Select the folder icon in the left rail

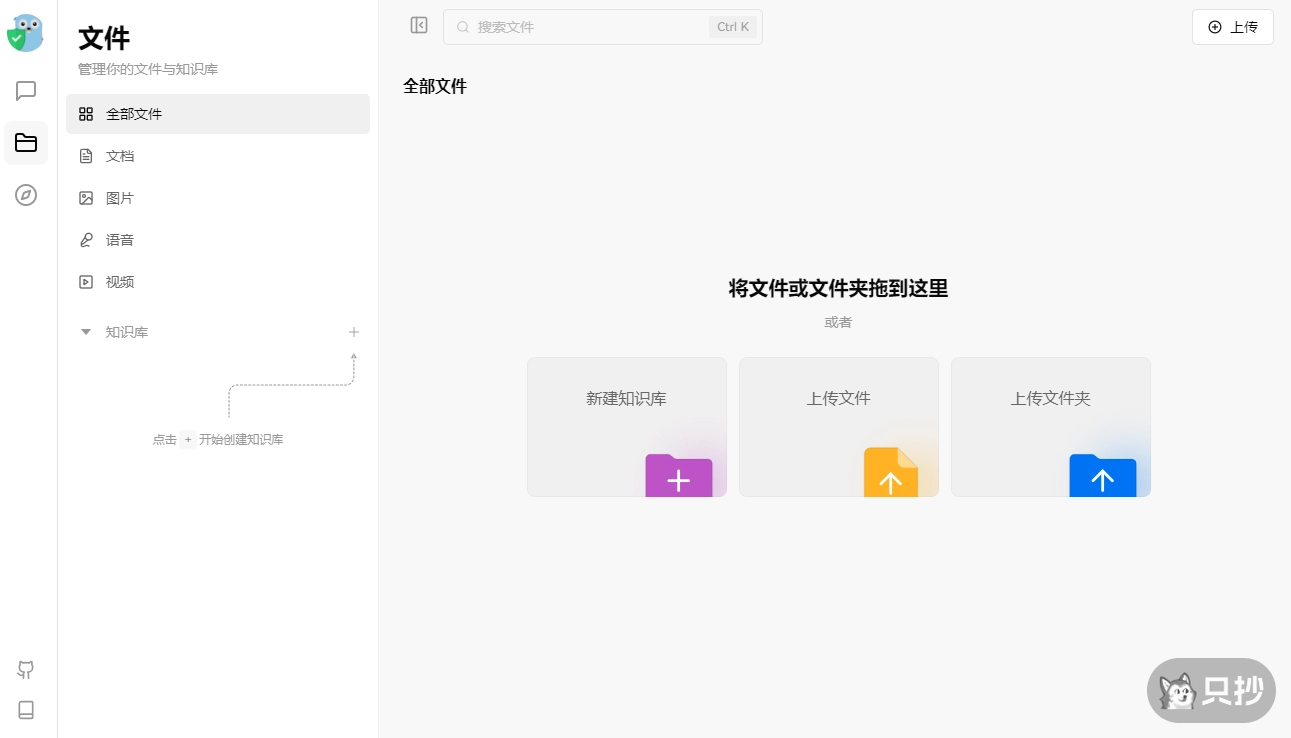click(25, 143)
